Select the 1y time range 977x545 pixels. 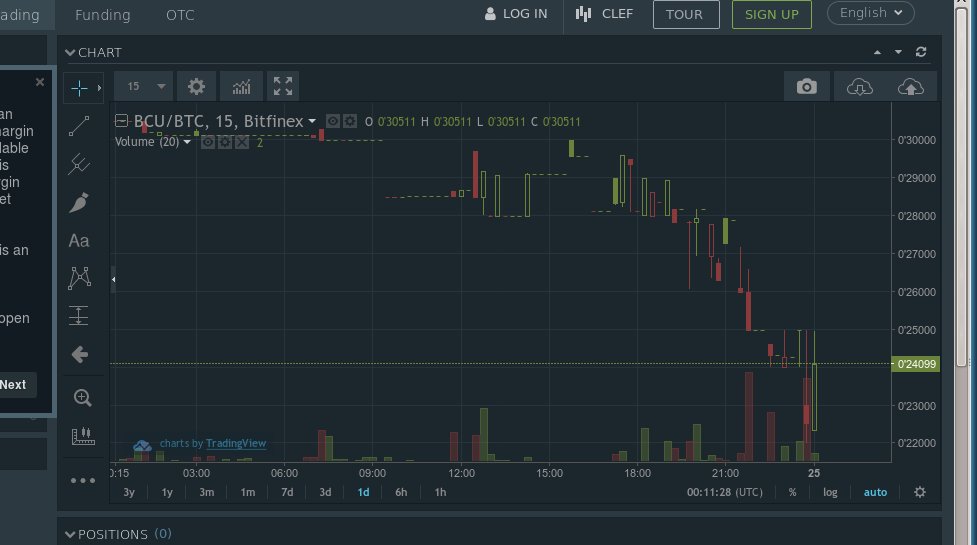[x=167, y=492]
